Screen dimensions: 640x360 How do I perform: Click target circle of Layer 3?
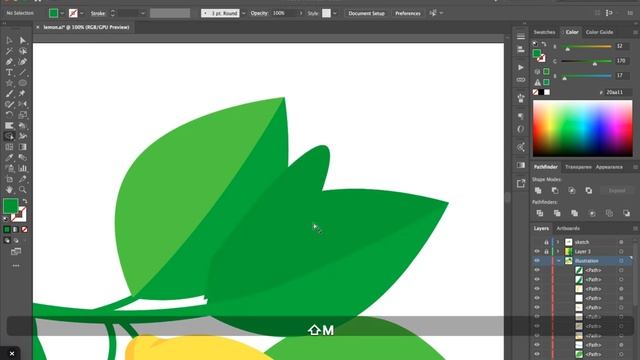pos(621,251)
